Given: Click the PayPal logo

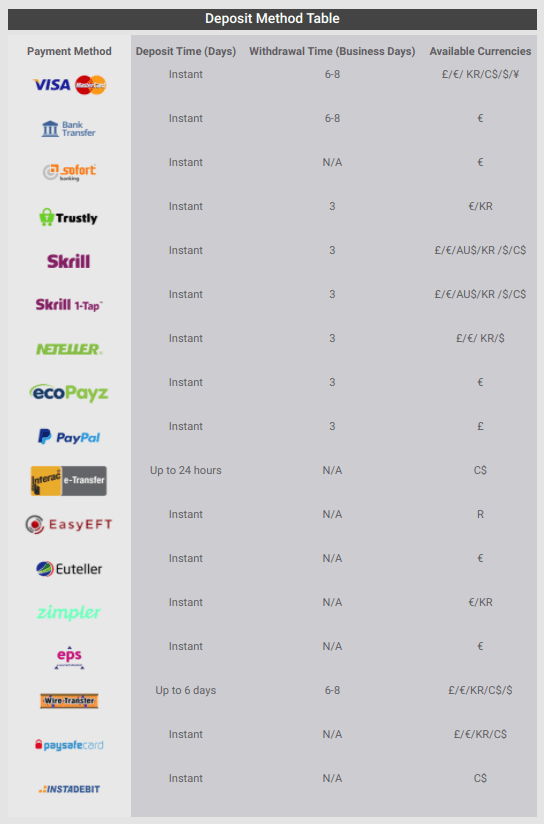Looking at the screenshot, I should [69, 437].
